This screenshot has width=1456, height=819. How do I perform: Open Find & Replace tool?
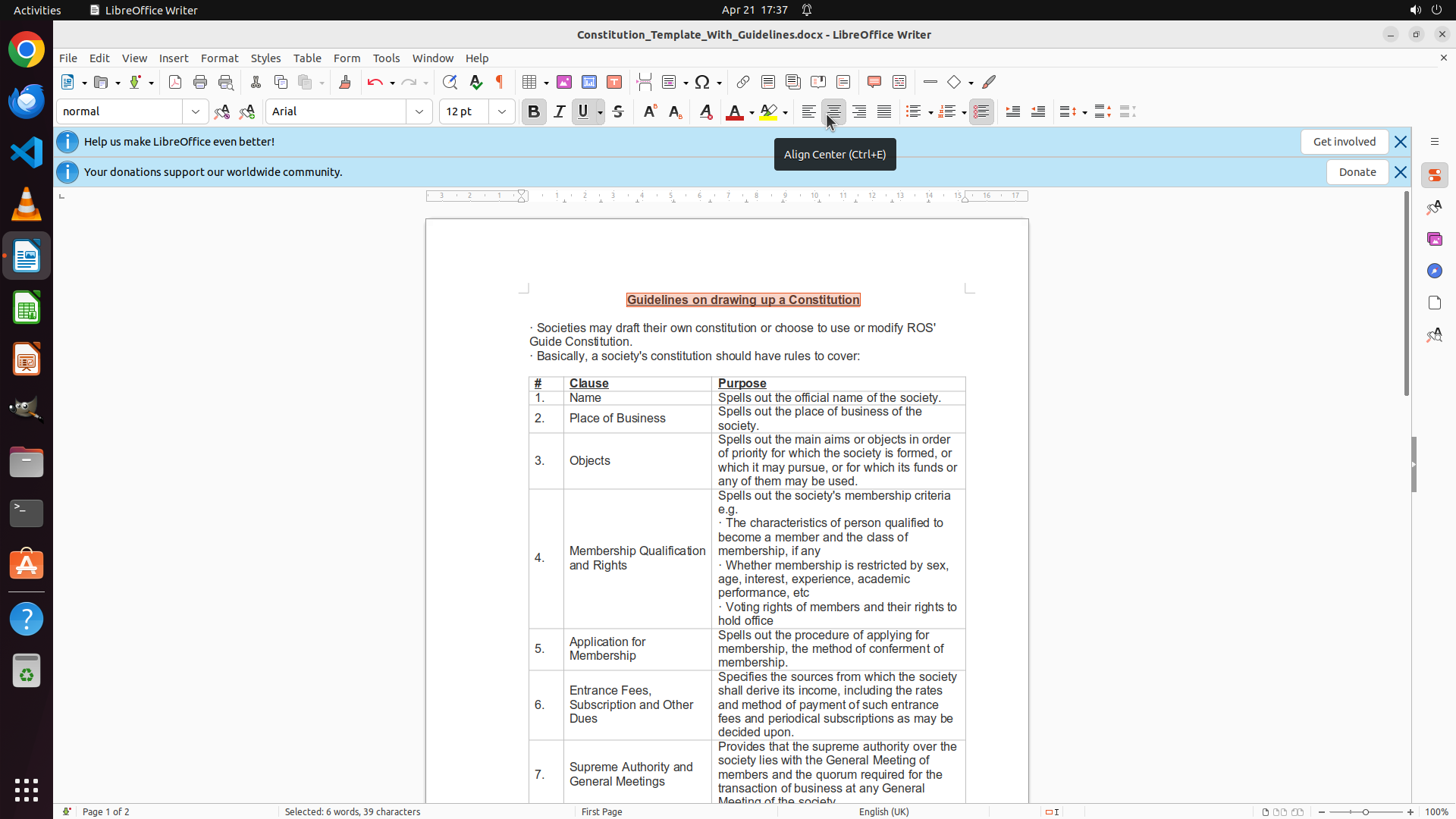pyautogui.click(x=450, y=82)
